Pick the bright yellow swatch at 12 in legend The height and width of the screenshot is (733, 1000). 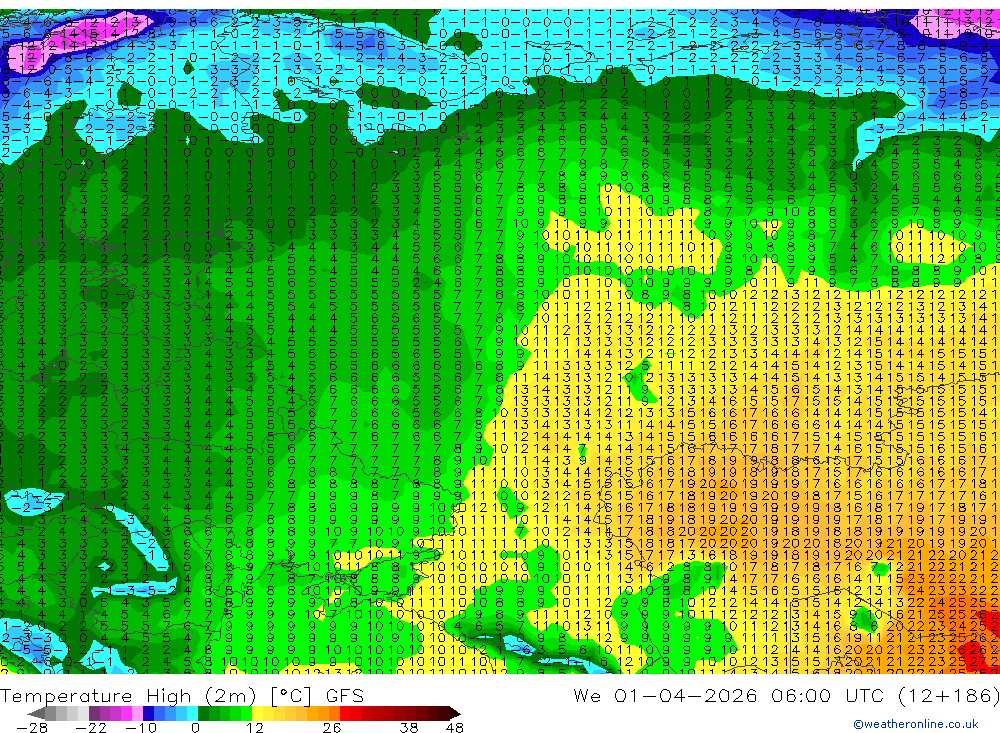pyautogui.click(x=258, y=713)
